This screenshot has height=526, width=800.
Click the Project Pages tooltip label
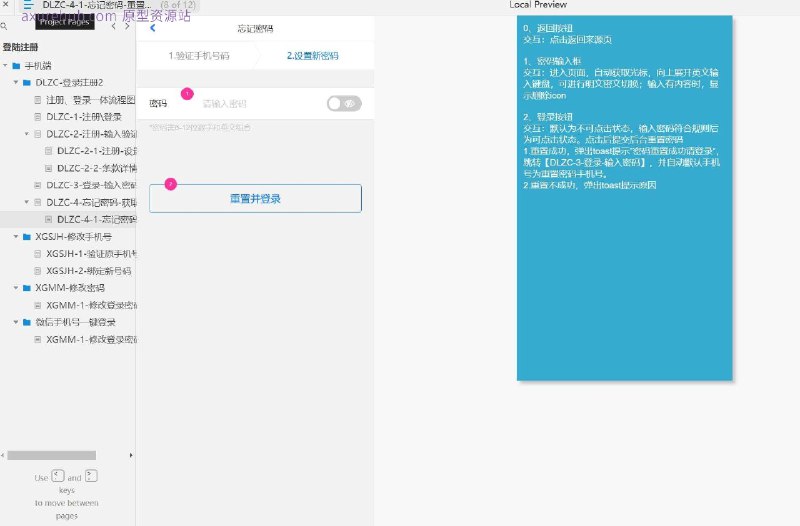[65, 22]
